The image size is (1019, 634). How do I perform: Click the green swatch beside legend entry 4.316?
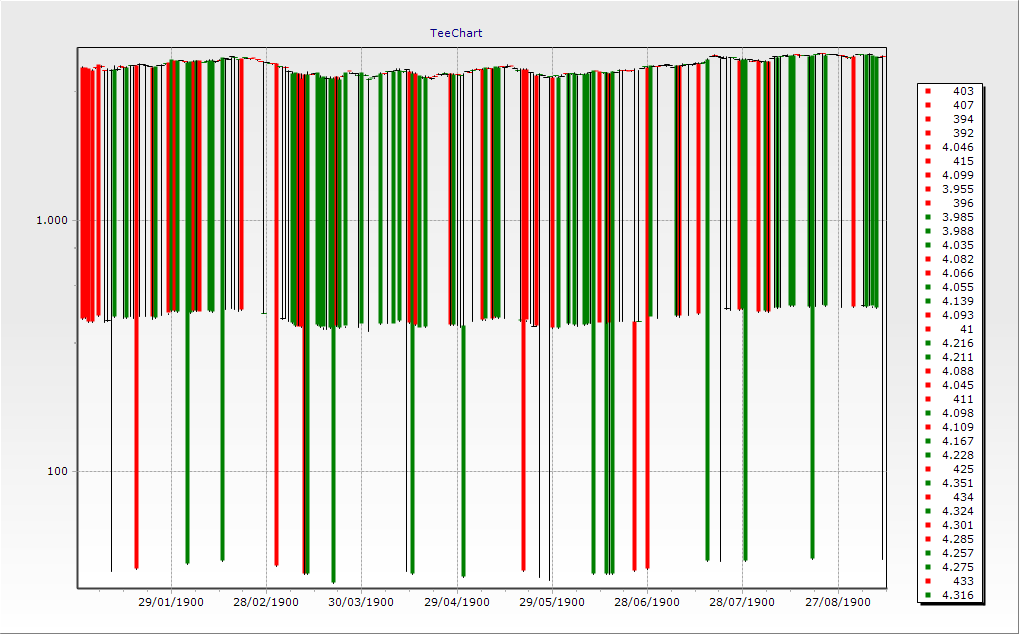pos(928,595)
